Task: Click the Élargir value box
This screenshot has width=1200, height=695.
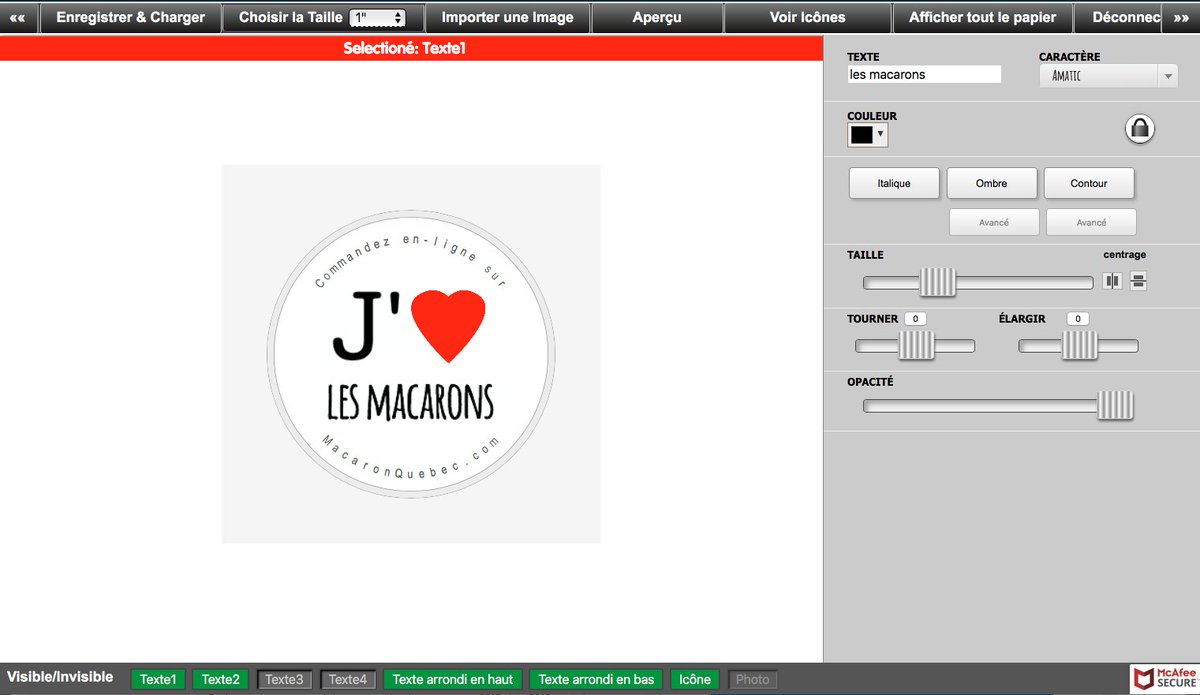Action: point(1078,318)
